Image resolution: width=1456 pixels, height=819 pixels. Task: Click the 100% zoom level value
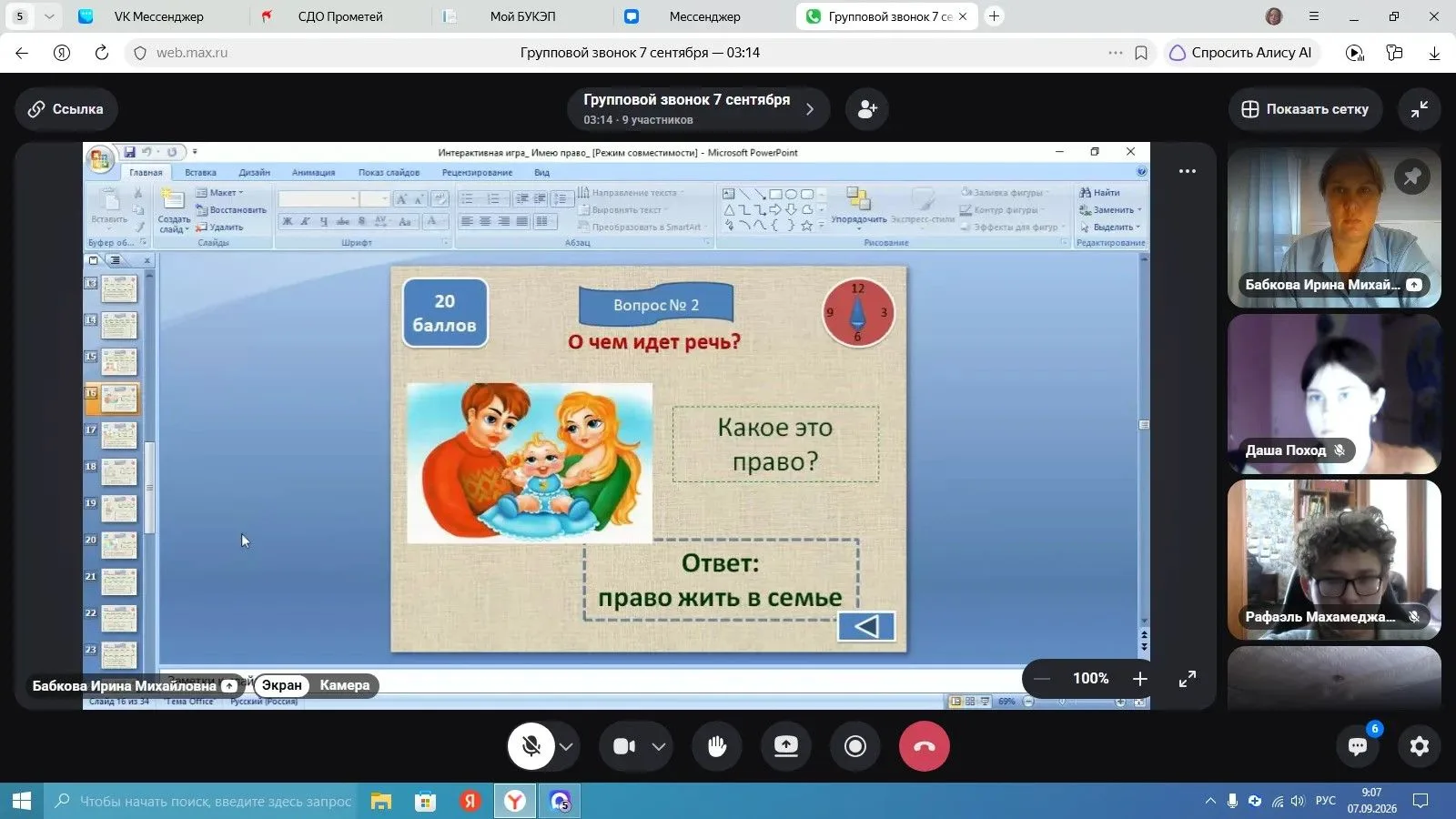click(1090, 679)
